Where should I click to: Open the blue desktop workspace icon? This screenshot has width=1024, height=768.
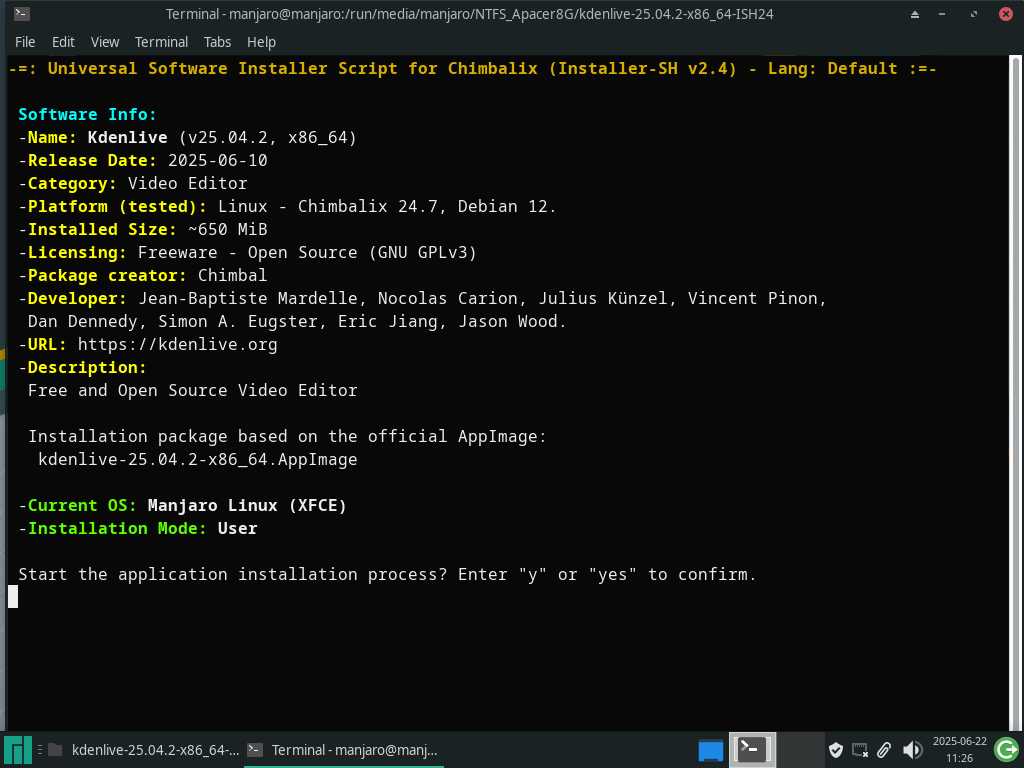click(x=711, y=750)
